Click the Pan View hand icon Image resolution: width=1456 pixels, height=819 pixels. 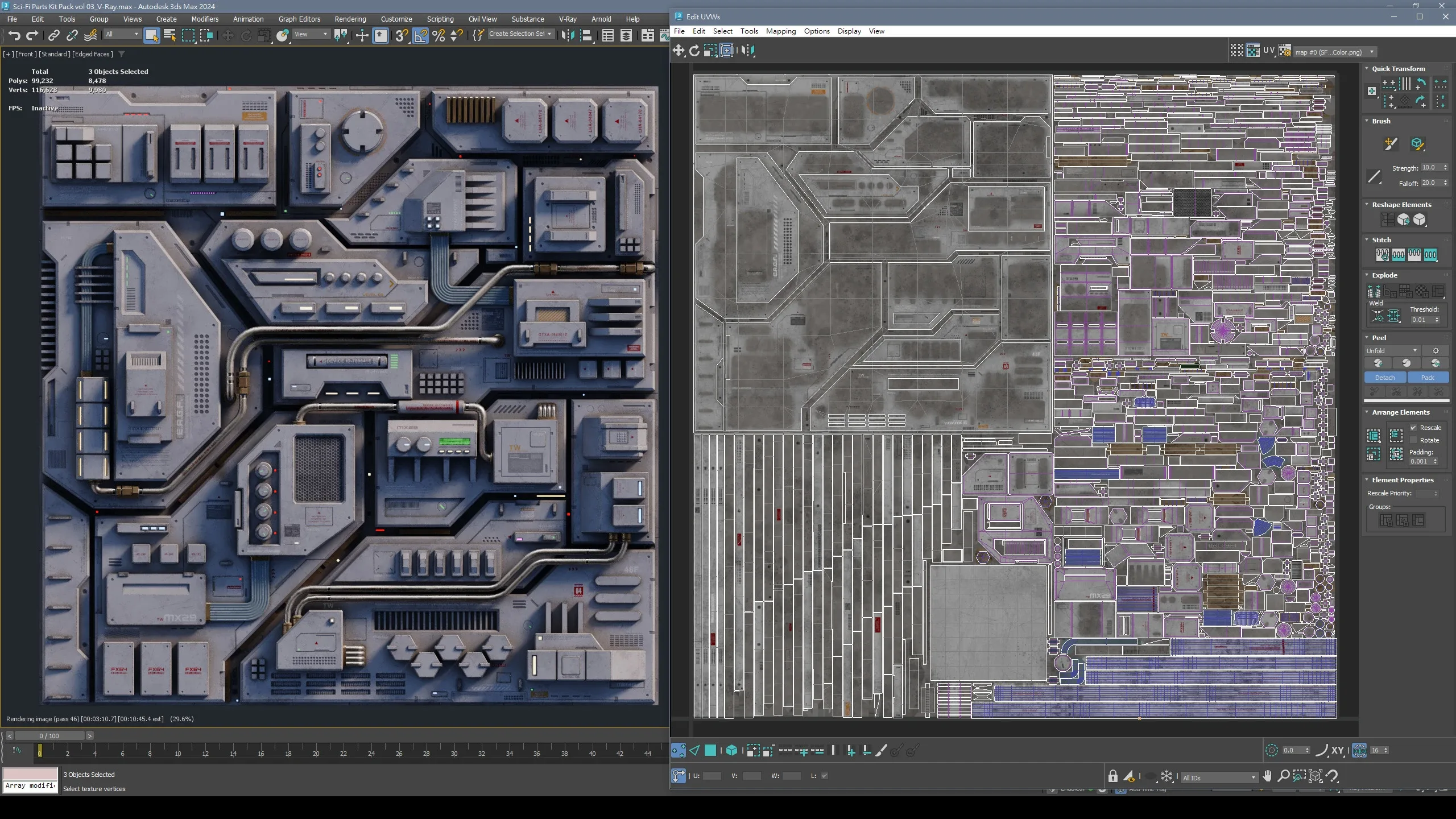coord(1267,776)
